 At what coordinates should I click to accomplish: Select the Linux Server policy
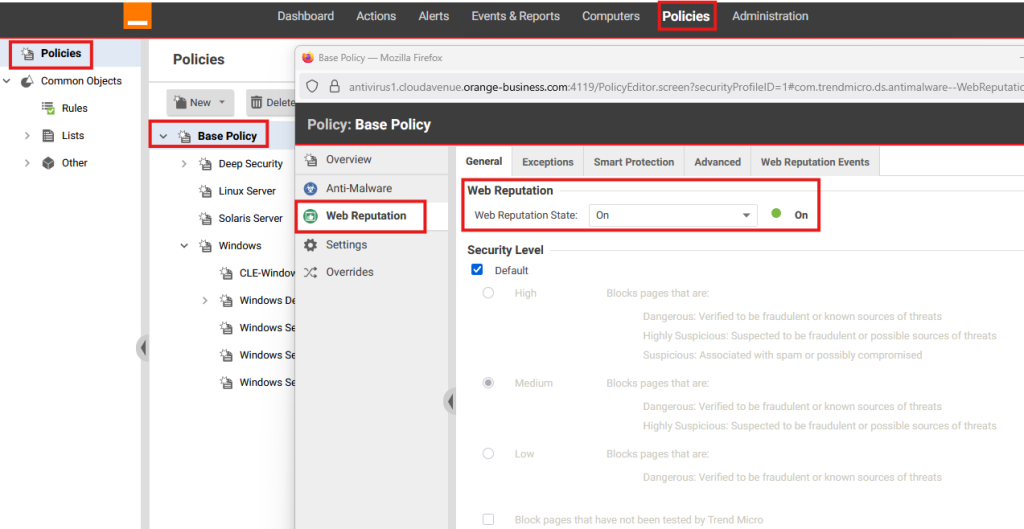click(x=246, y=191)
